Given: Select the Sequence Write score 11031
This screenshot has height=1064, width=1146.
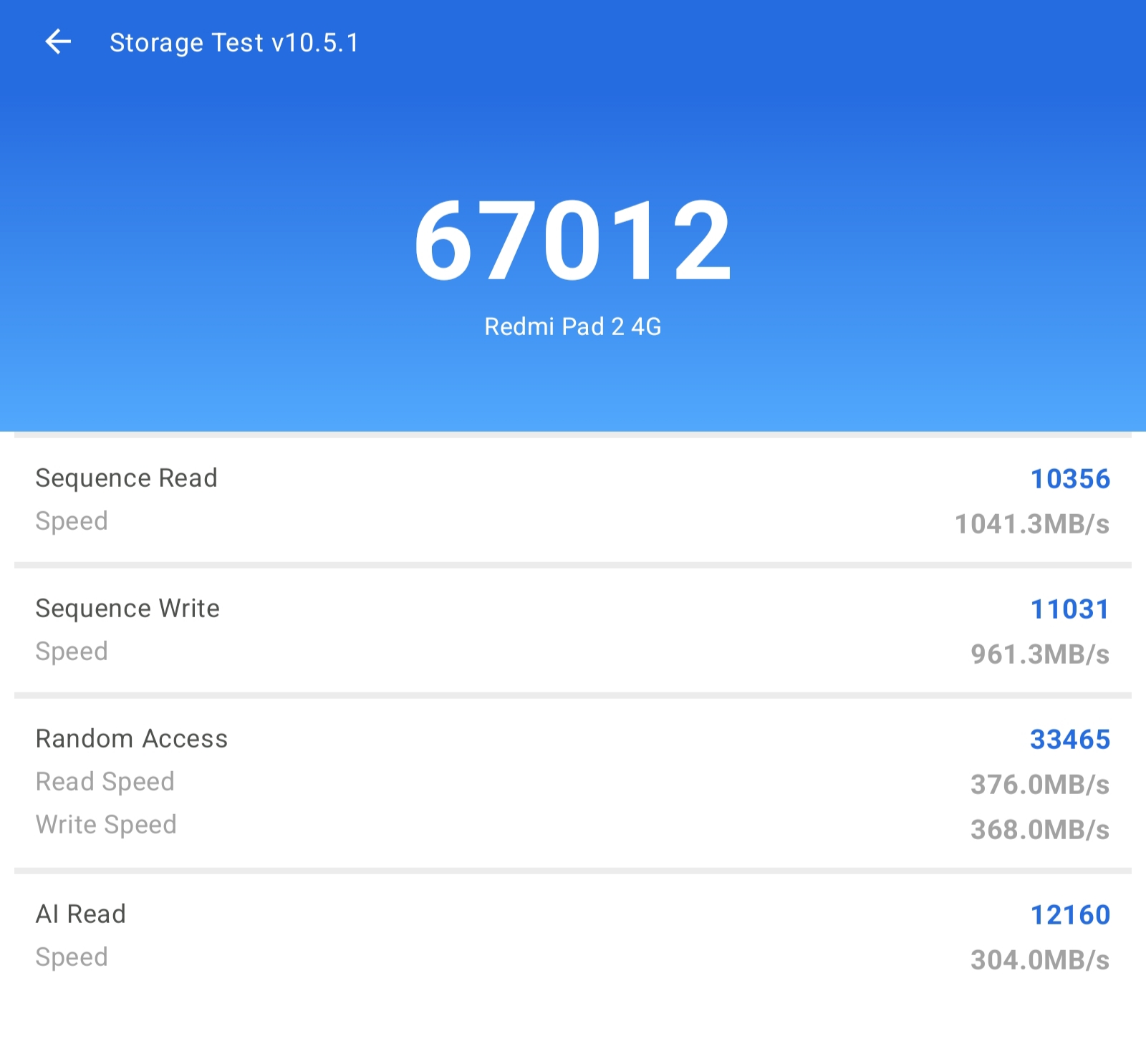Looking at the screenshot, I should [x=1070, y=609].
